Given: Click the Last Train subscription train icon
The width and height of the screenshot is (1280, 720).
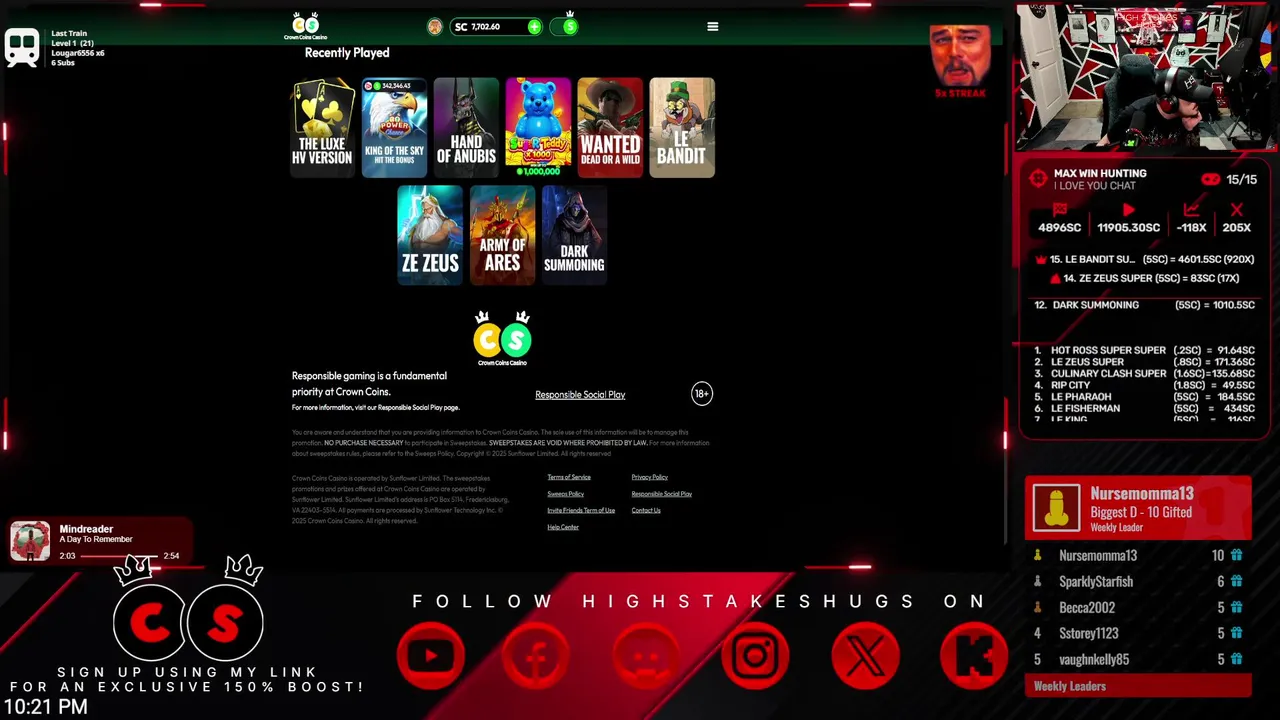Looking at the screenshot, I should (22, 47).
